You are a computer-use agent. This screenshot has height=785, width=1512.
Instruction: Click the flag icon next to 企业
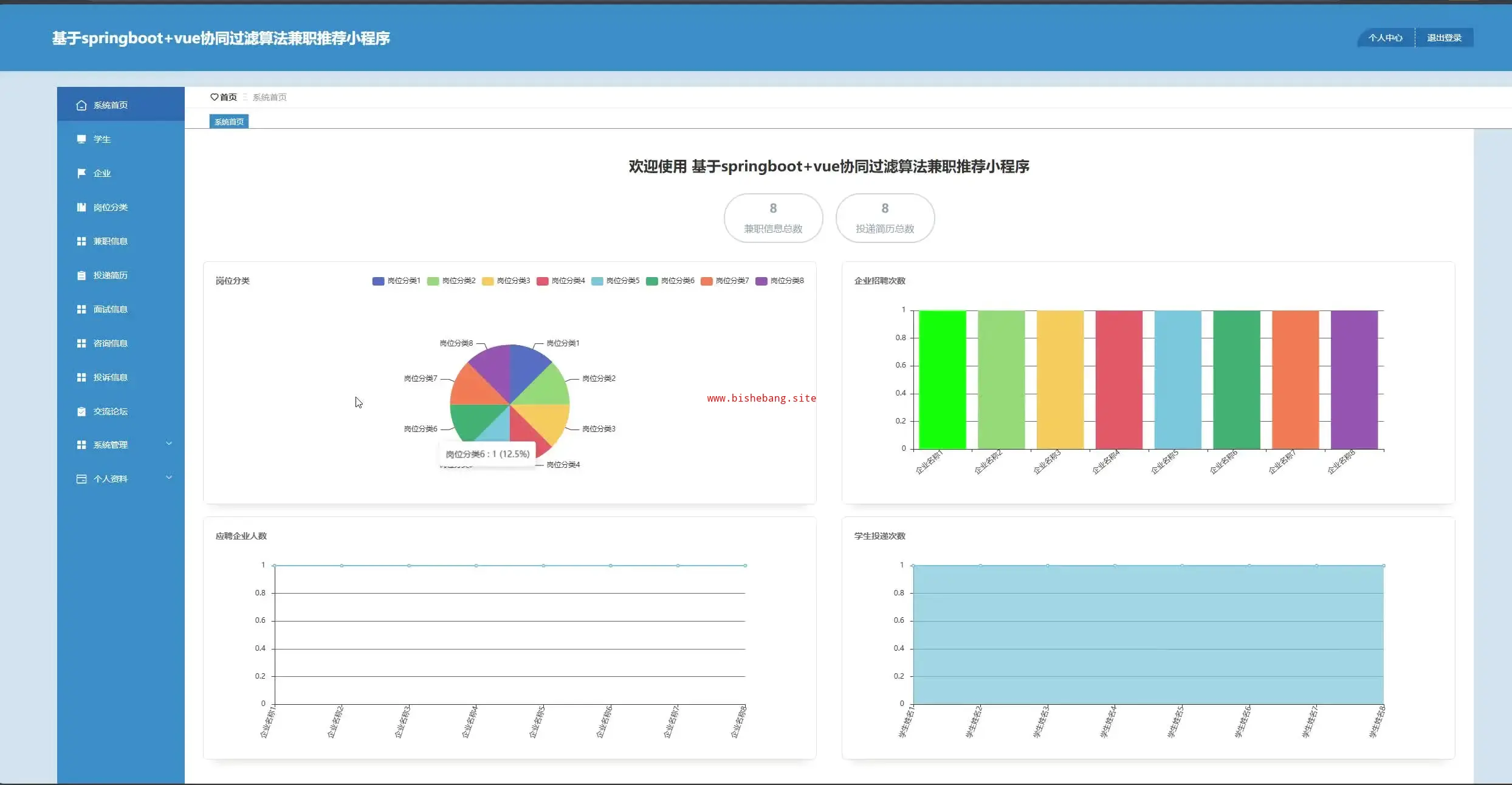[81, 173]
